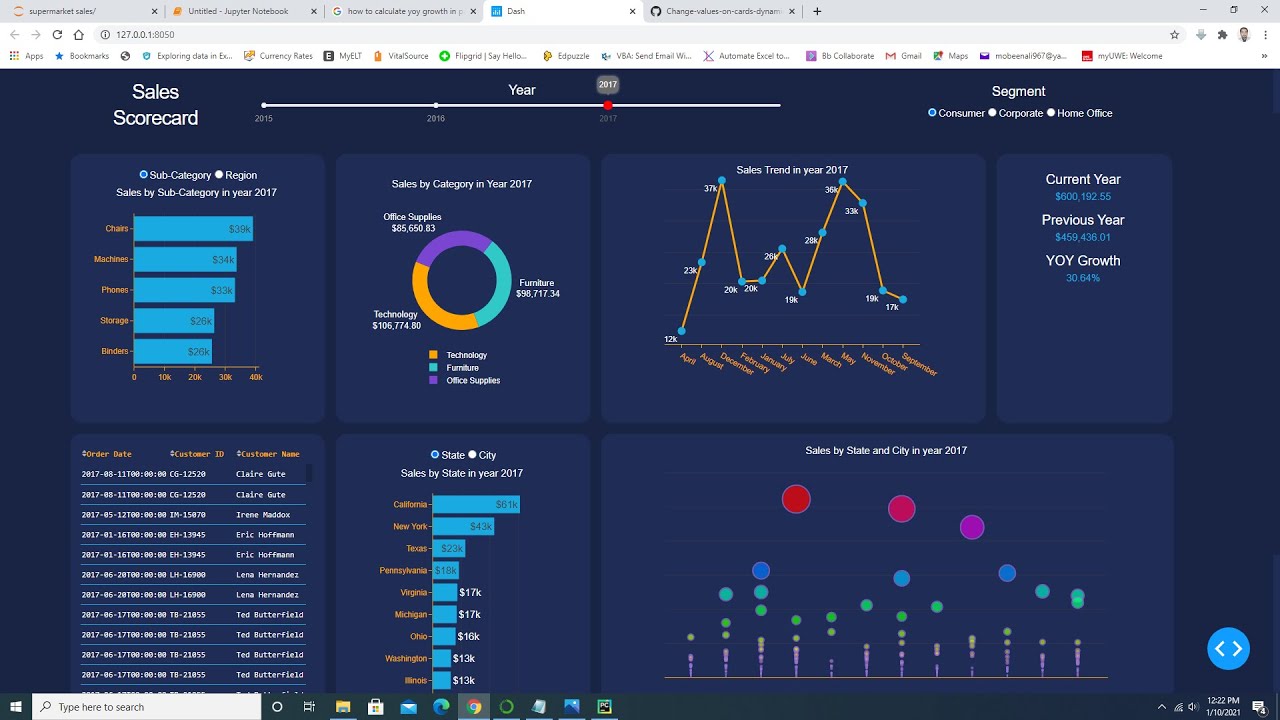Bookmark this page with the star icon
The height and width of the screenshot is (720, 1280).
point(1174,33)
